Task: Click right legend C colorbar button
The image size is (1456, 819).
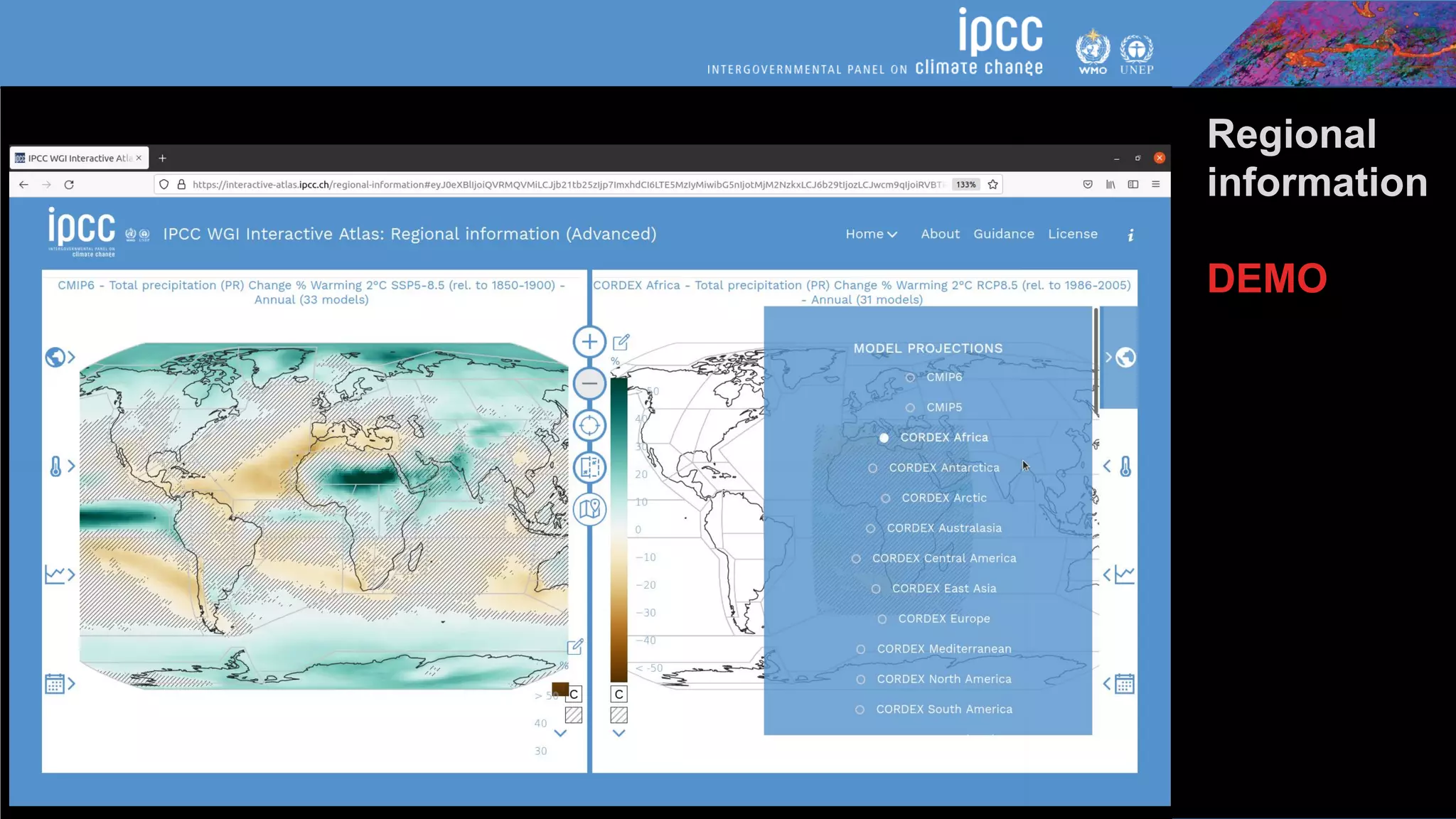Action: coord(619,695)
